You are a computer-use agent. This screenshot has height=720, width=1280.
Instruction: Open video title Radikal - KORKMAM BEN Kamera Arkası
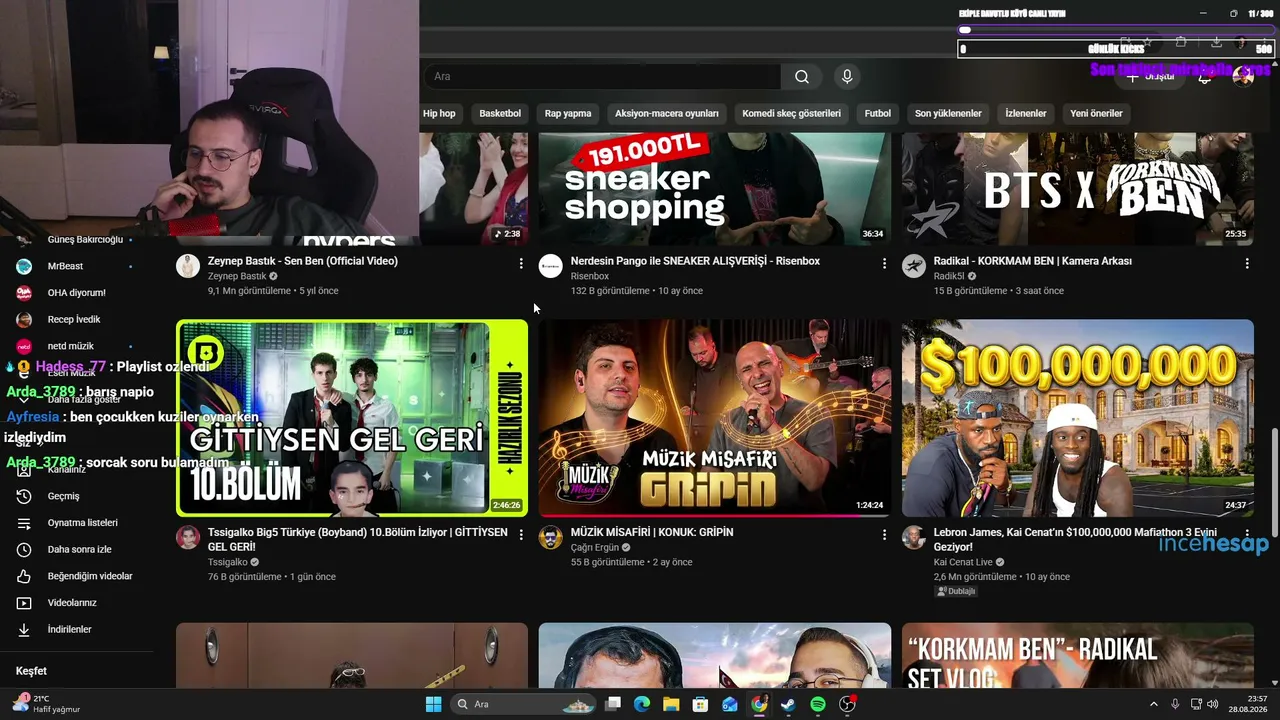(1033, 261)
